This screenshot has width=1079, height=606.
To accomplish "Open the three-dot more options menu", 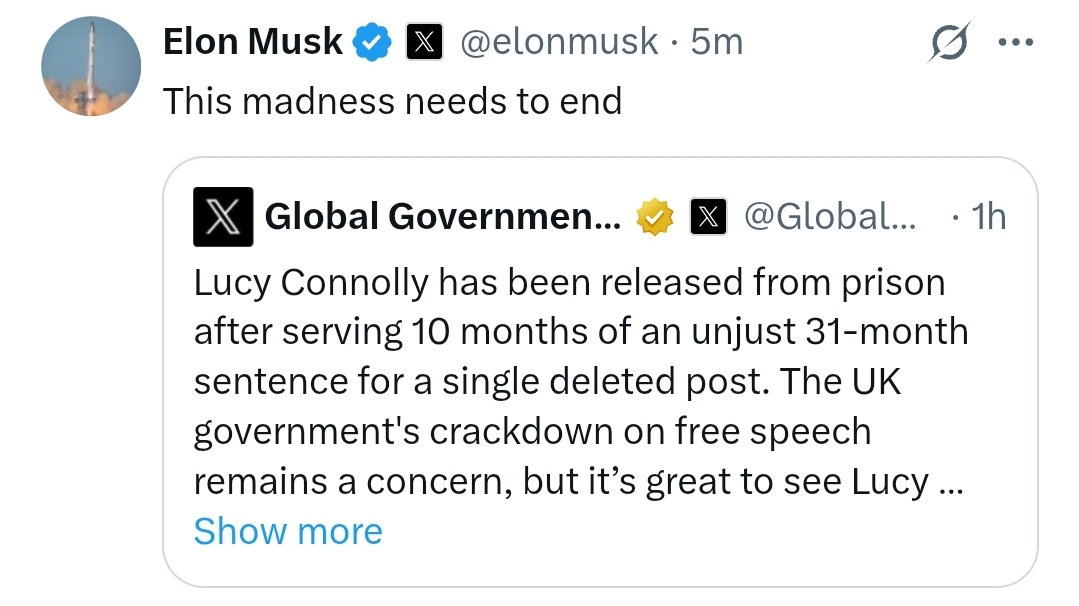I will coord(1015,43).
